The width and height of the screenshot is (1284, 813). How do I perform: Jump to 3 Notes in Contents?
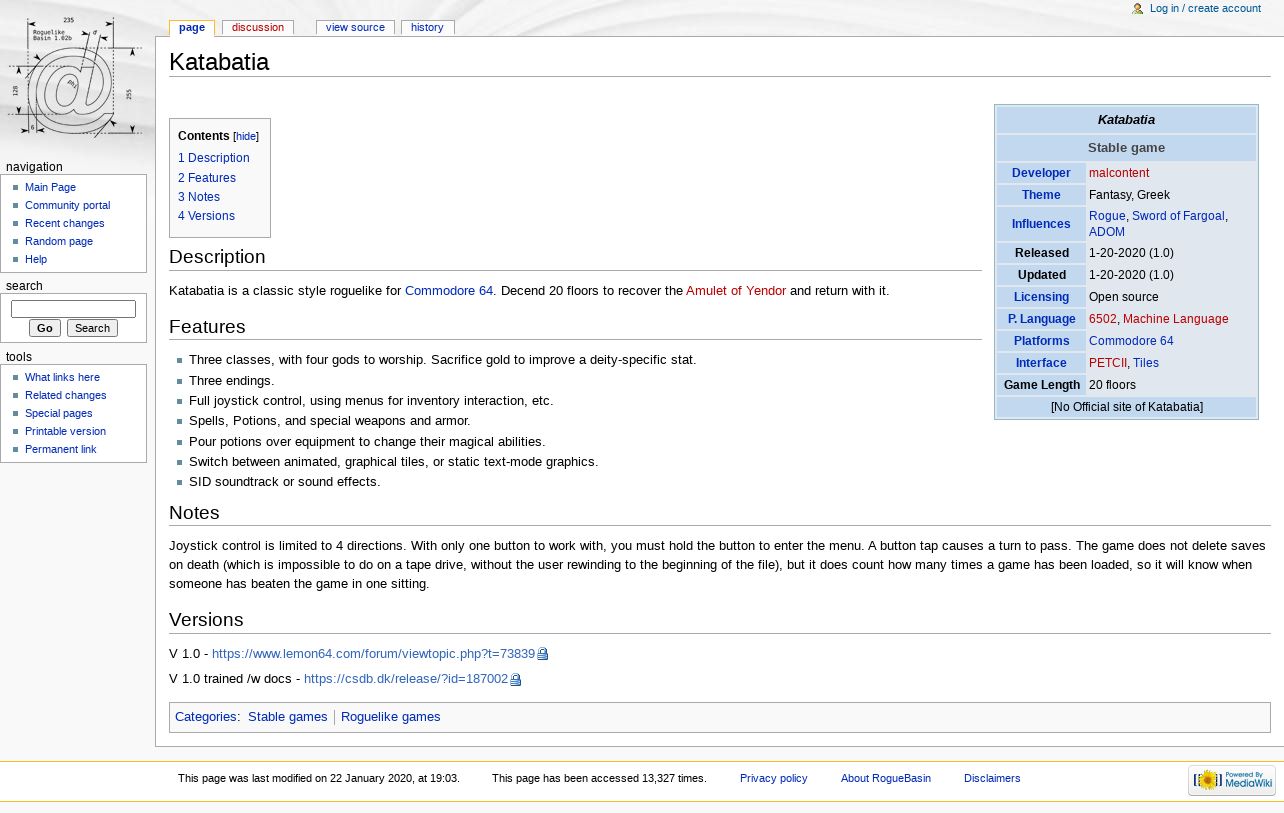tap(199, 197)
